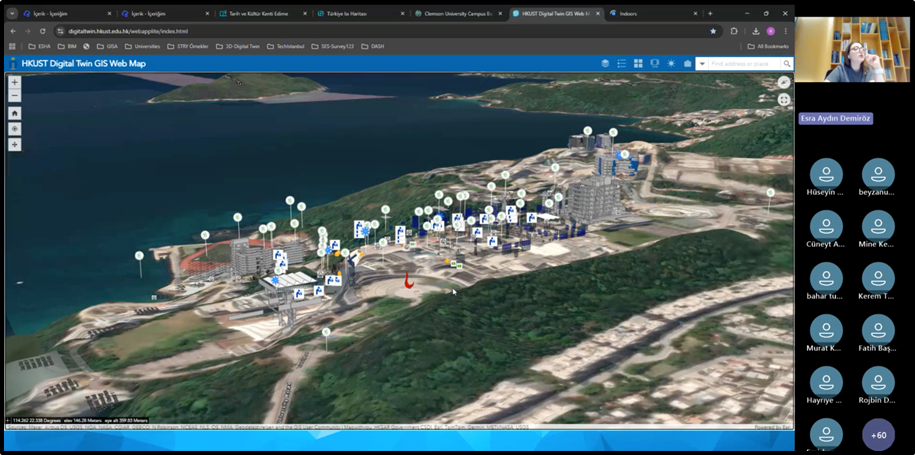Screen dimensions: 915x455
Task: Click the Find address or place field
Action: tap(740, 64)
